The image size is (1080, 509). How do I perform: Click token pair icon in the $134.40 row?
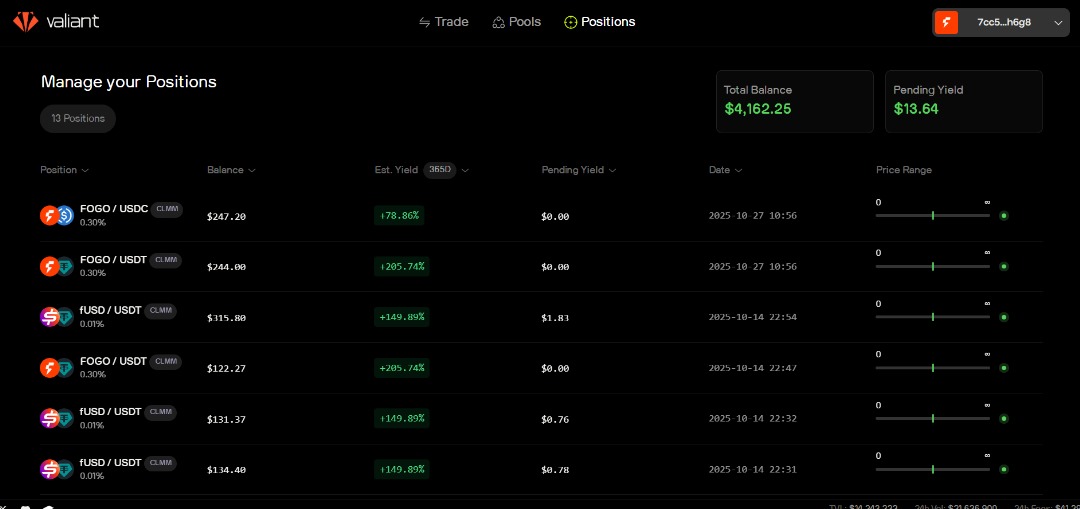tap(56, 469)
